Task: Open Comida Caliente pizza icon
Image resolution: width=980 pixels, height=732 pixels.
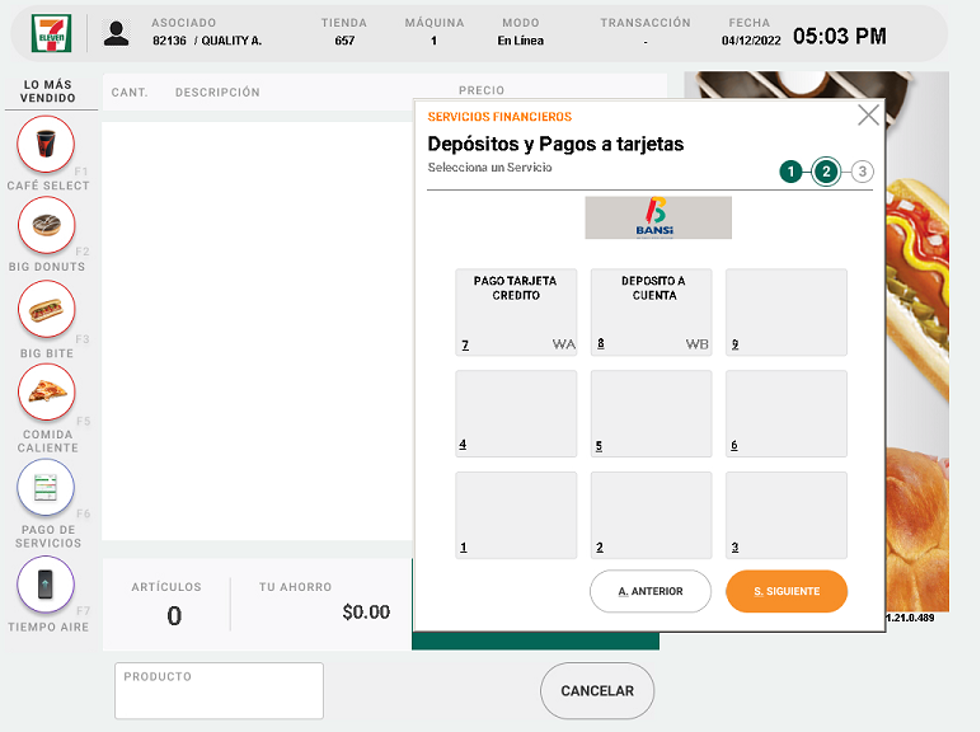Action: 46,392
